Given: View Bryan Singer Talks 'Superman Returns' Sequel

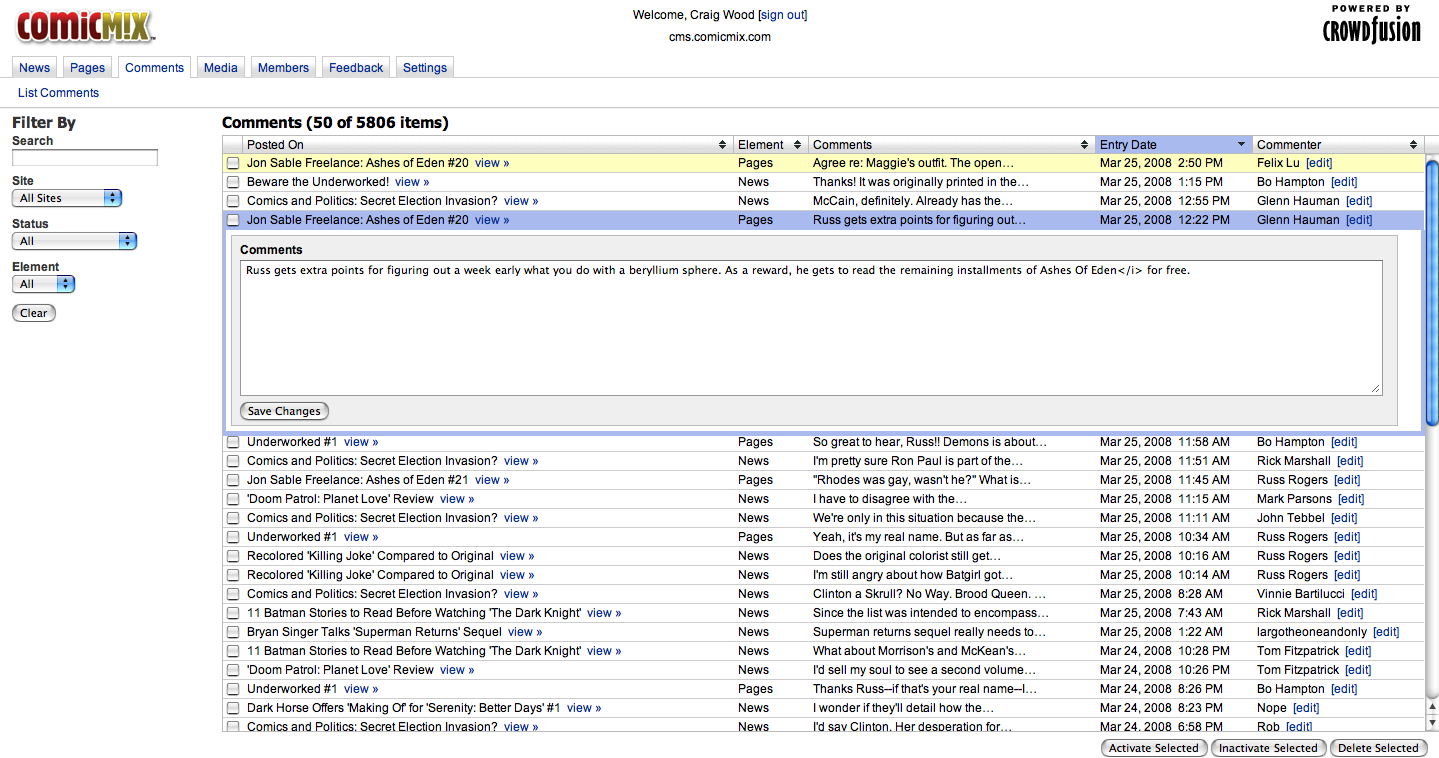Looking at the screenshot, I should (x=525, y=632).
